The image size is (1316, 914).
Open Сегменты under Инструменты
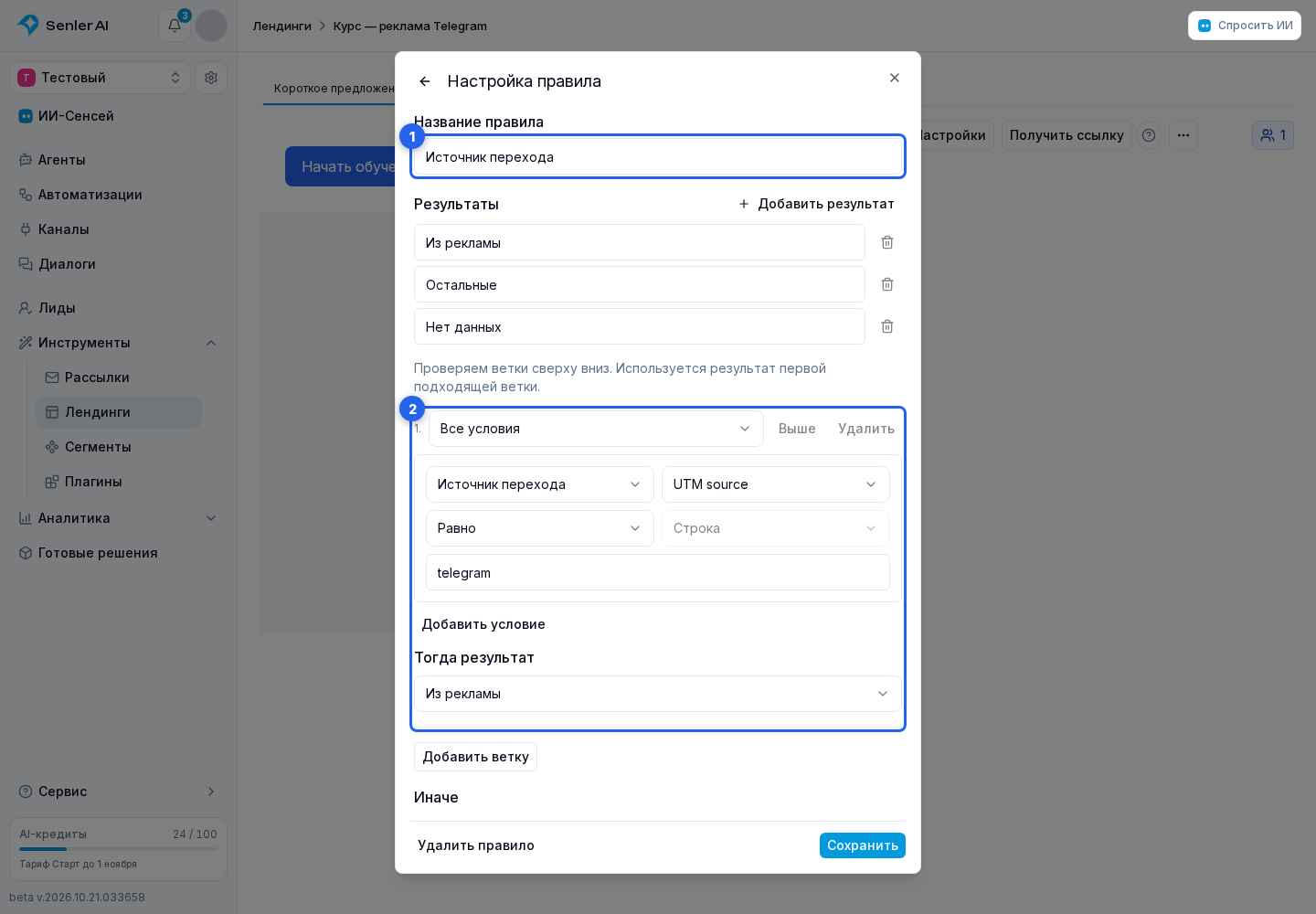[x=119, y=447]
